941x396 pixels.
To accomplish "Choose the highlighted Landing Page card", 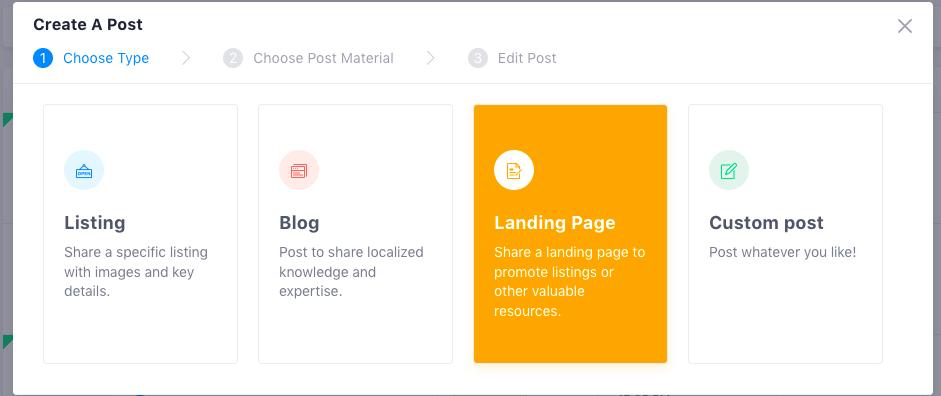I will [570, 234].
